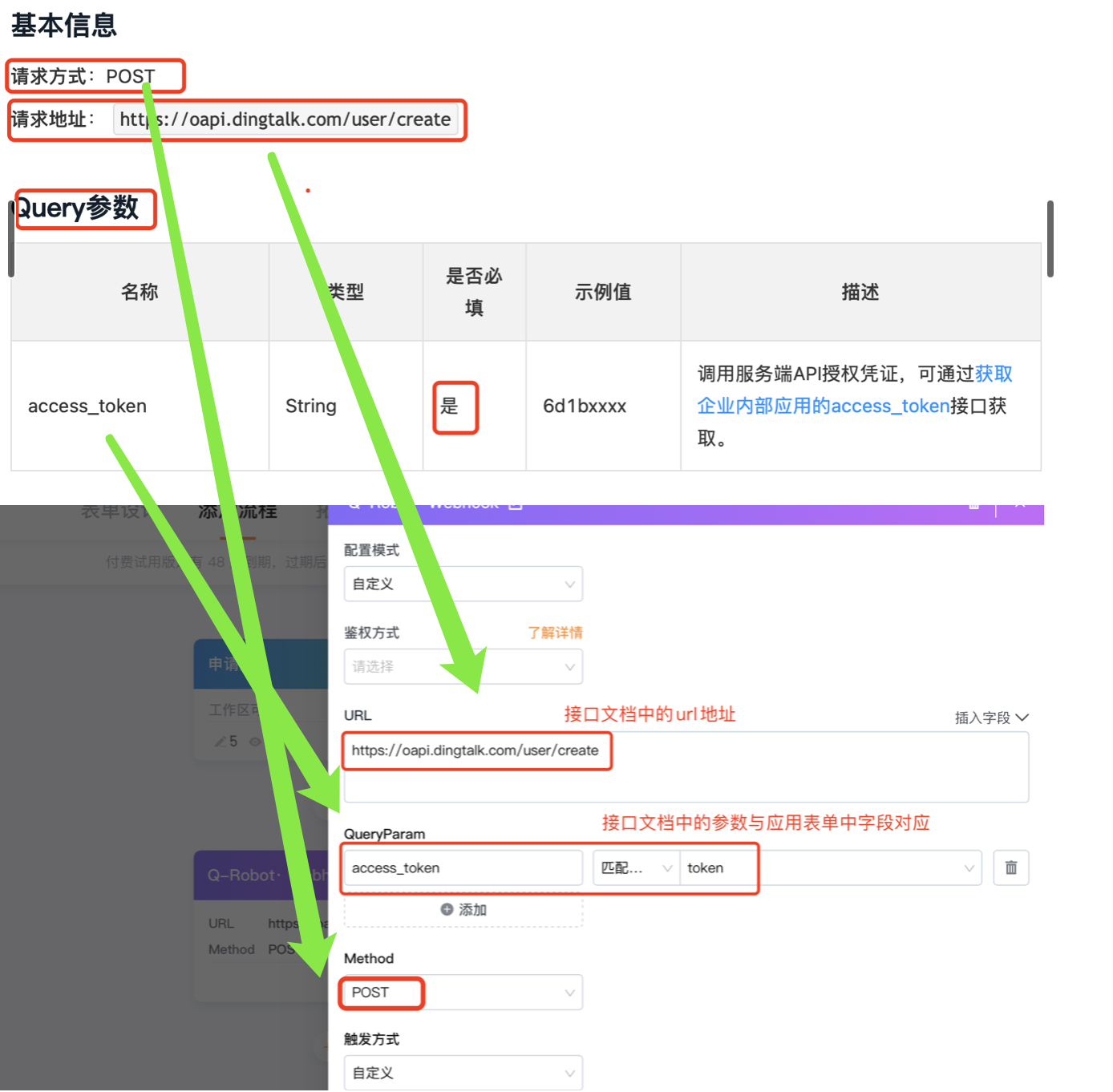Click the plus icon button labeled 添加
Image resolution: width=1113 pixels, height=1092 pixels.
(463, 909)
